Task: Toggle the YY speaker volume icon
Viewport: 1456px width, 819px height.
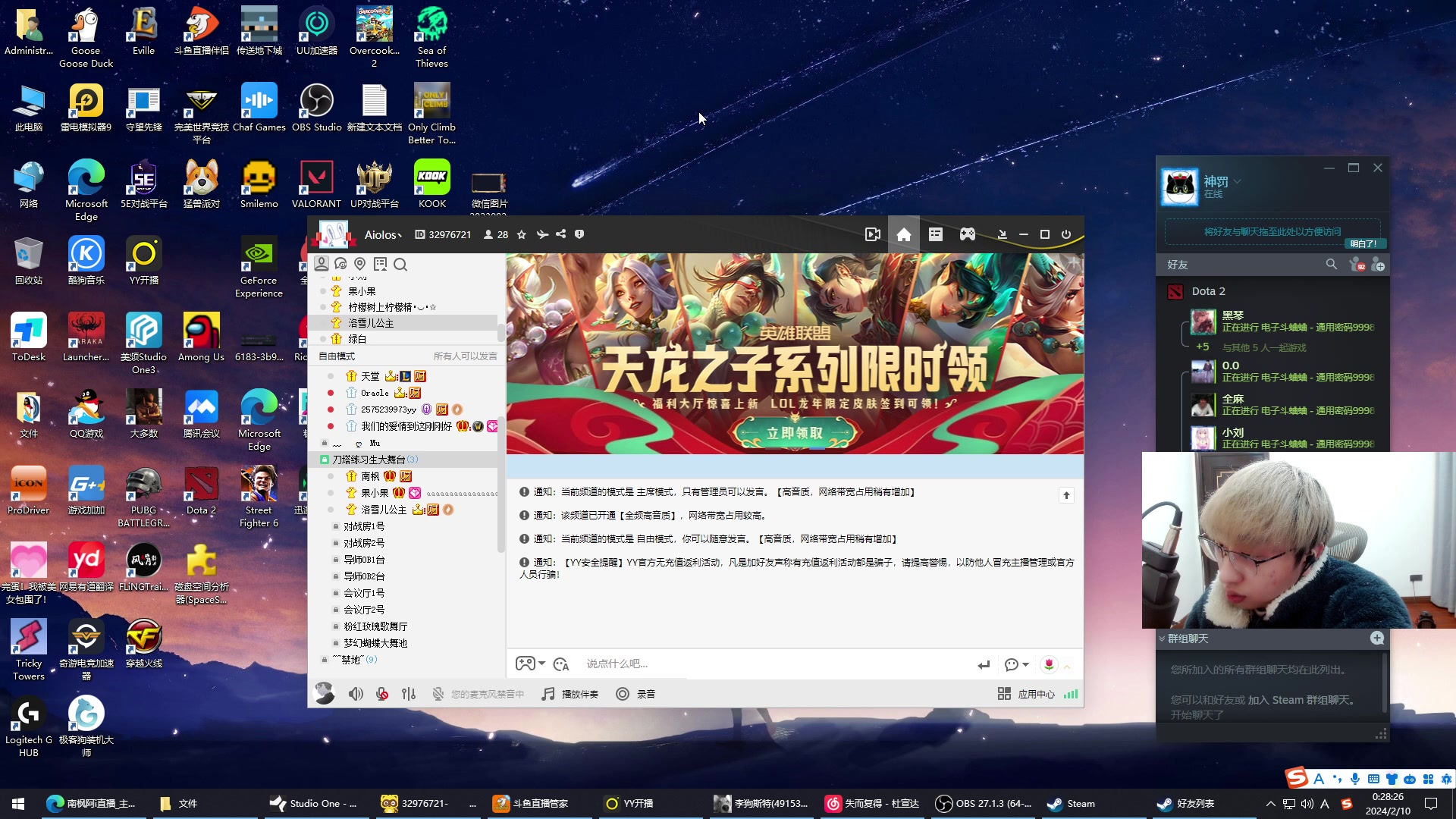Action: pos(356,694)
